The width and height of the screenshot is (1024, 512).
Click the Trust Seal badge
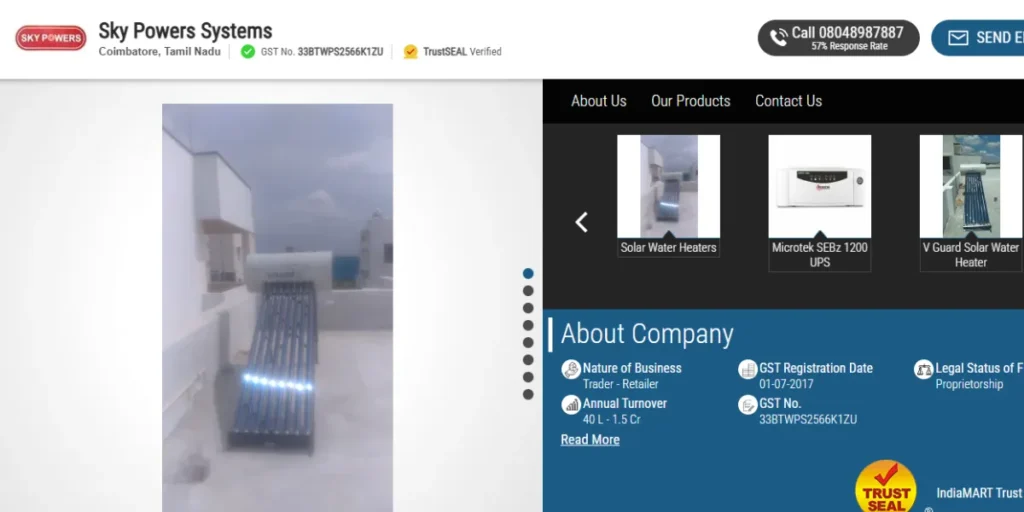(x=886, y=488)
